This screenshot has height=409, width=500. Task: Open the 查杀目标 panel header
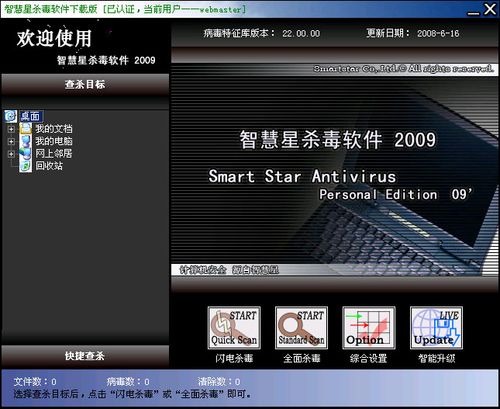coord(85,85)
